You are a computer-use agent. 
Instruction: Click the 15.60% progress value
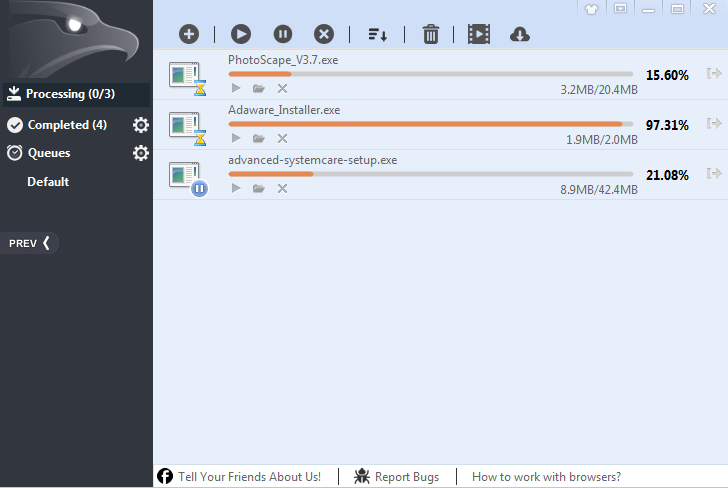[667, 75]
